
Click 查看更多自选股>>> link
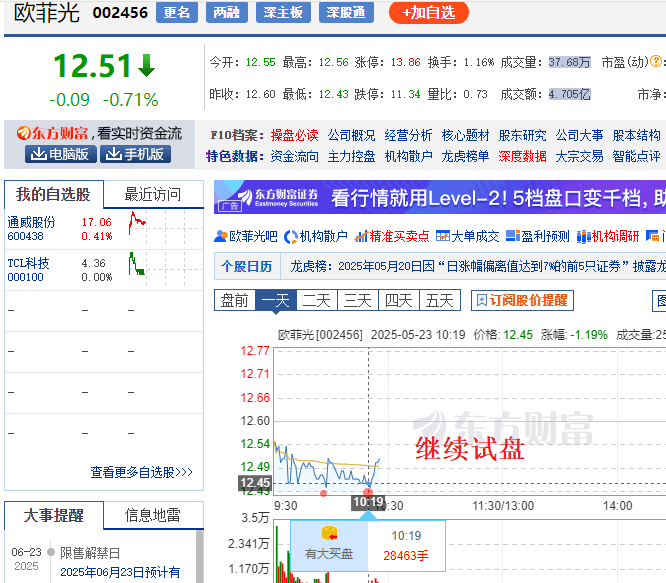click(141, 472)
